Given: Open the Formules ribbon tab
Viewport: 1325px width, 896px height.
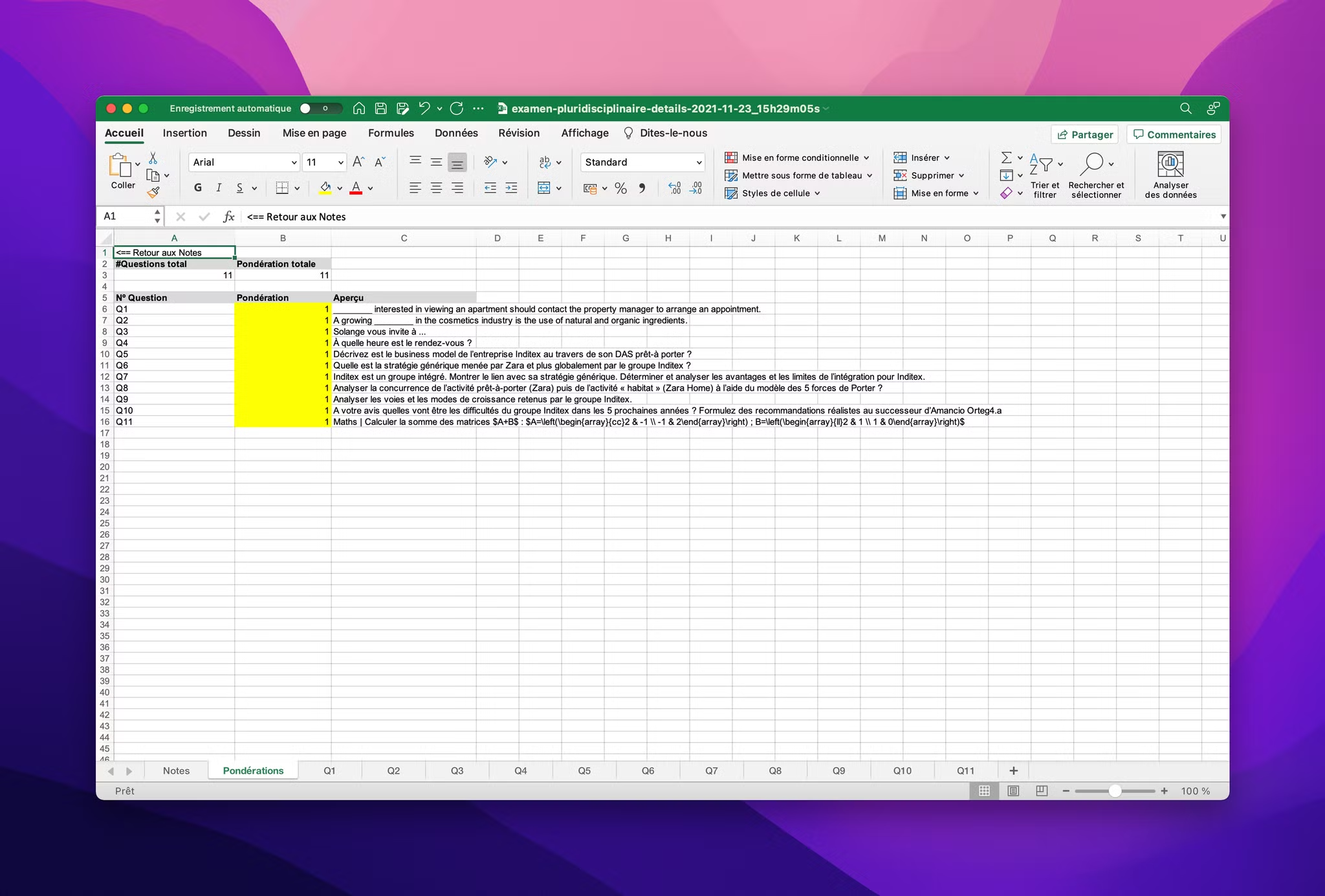Looking at the screenshot, I should [391, 133].
